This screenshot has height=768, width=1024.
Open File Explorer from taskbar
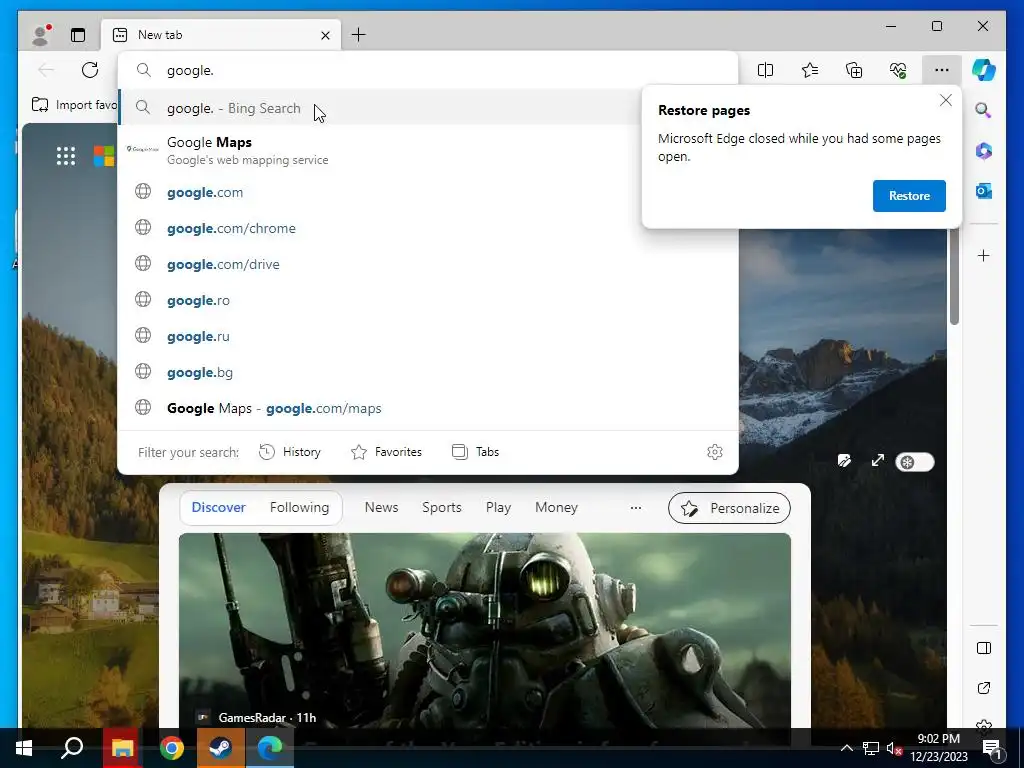click(121, 748)
